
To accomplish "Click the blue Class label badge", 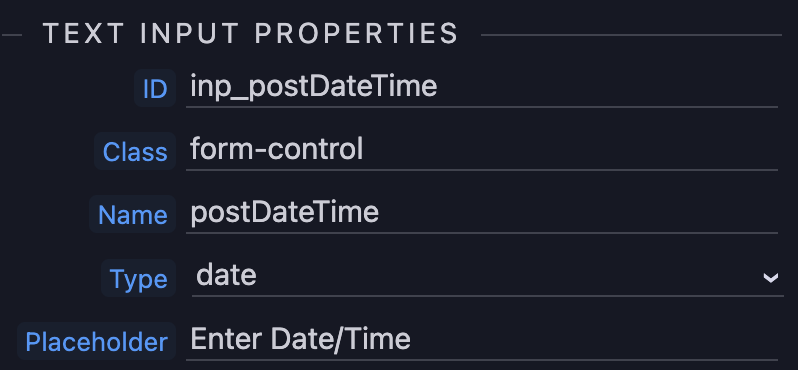I will pyautogui.click(x=135, y=151).
